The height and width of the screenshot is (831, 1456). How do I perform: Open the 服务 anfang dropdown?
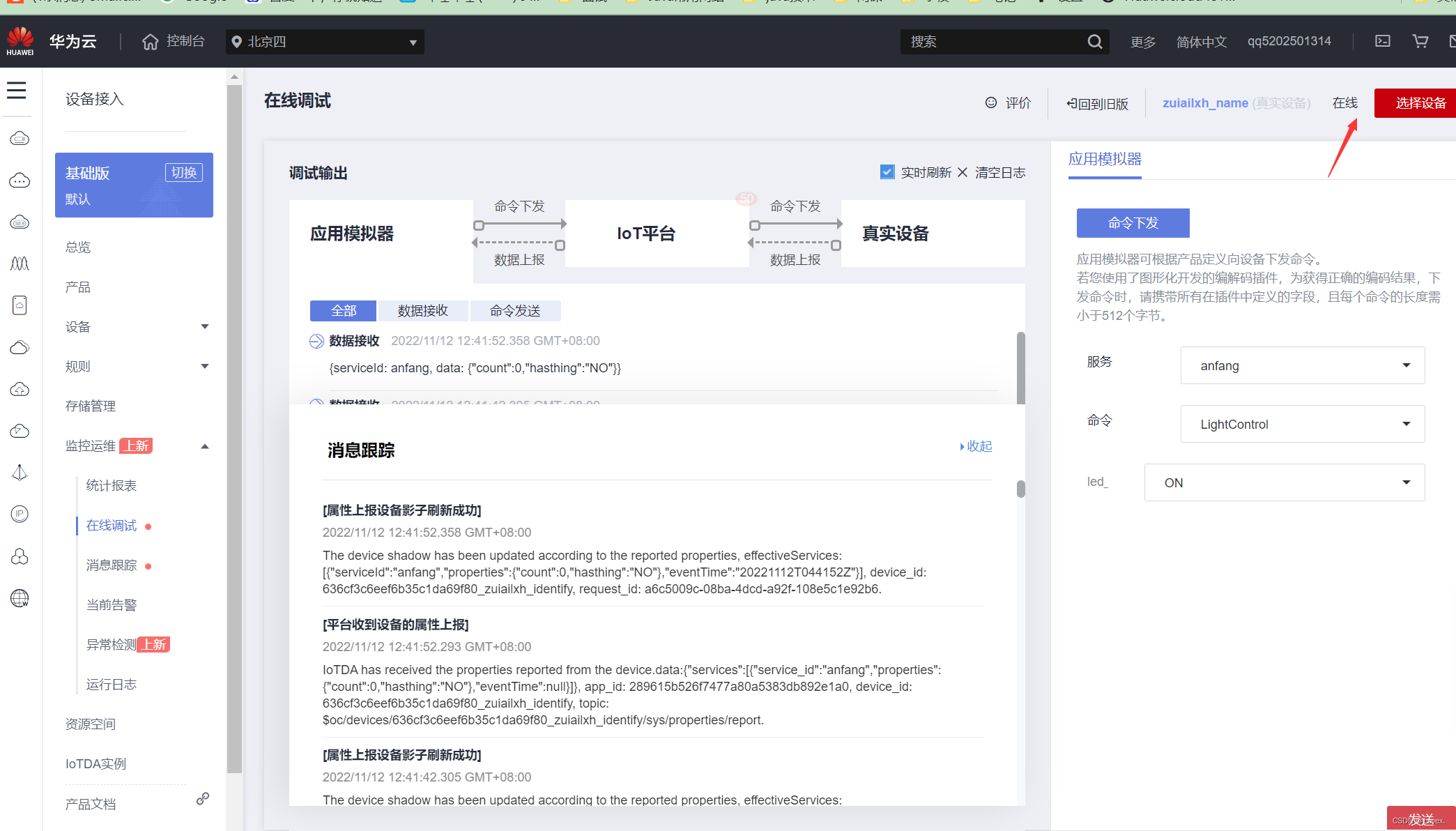[x=1302, y=365]
